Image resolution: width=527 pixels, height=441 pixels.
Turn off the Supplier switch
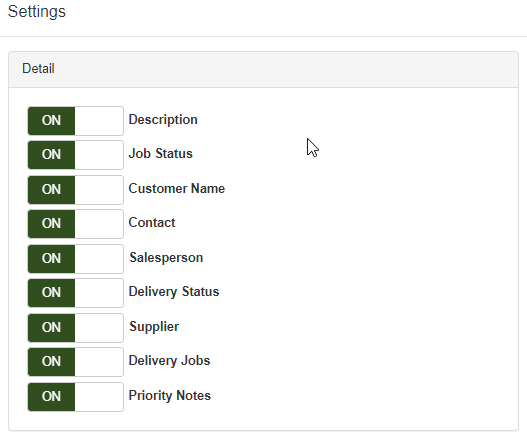[x=76, y=328]
